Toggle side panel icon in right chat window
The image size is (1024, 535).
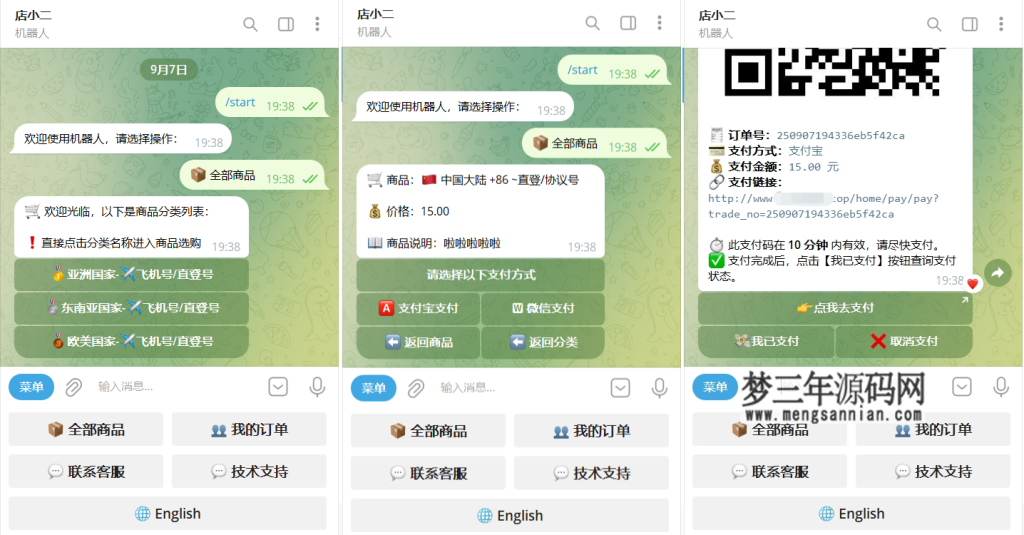pyautogui.click(x=970, y=24)
